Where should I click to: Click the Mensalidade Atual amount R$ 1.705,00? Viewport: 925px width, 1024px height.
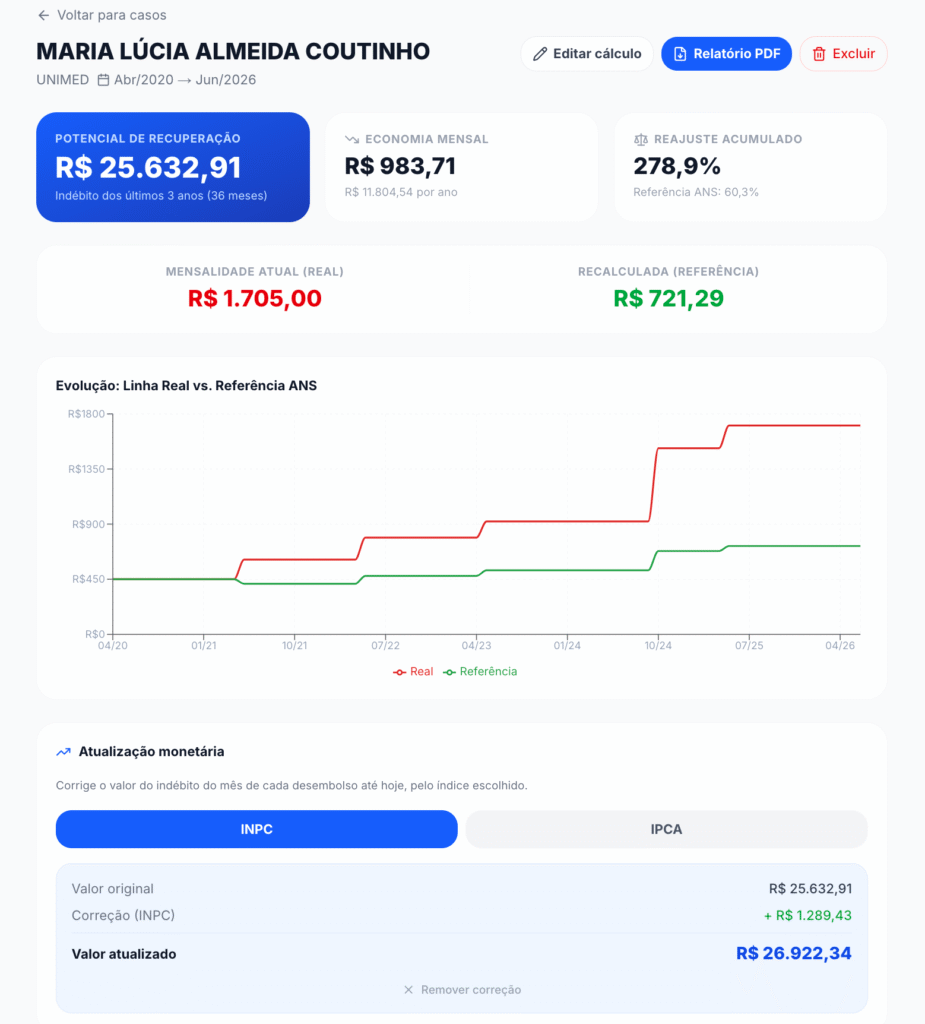[255, 298]
